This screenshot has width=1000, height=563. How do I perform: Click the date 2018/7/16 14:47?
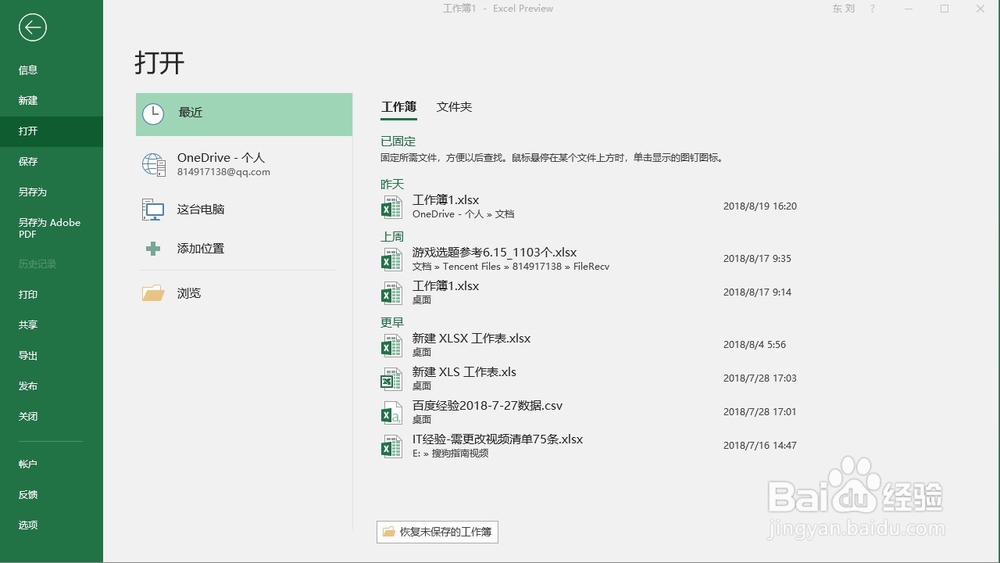point(760,446)
